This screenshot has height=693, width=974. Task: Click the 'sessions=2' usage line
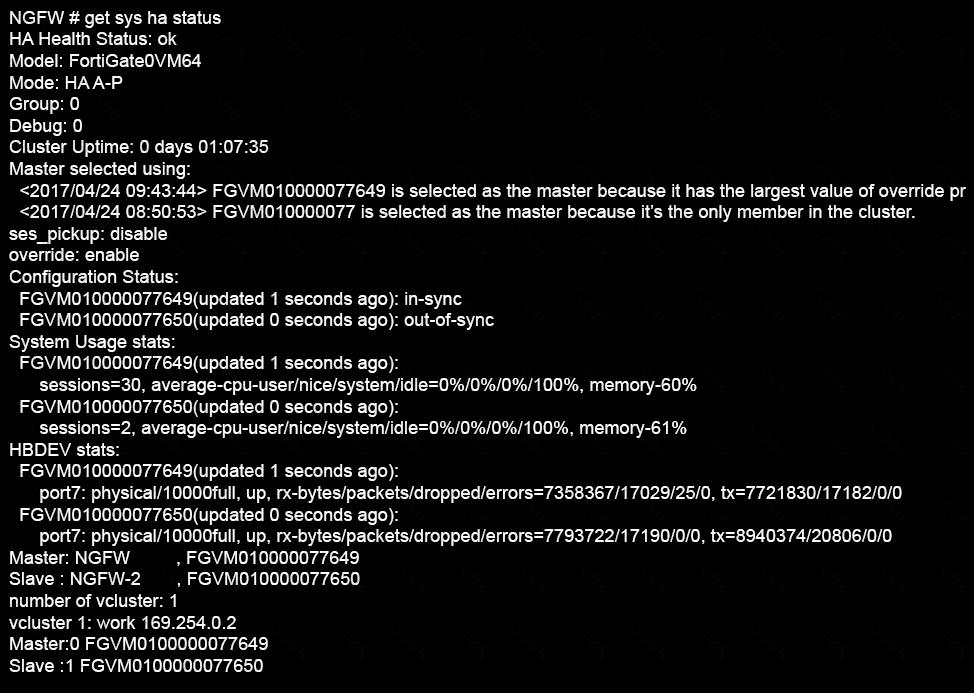[x=363, y=428]
